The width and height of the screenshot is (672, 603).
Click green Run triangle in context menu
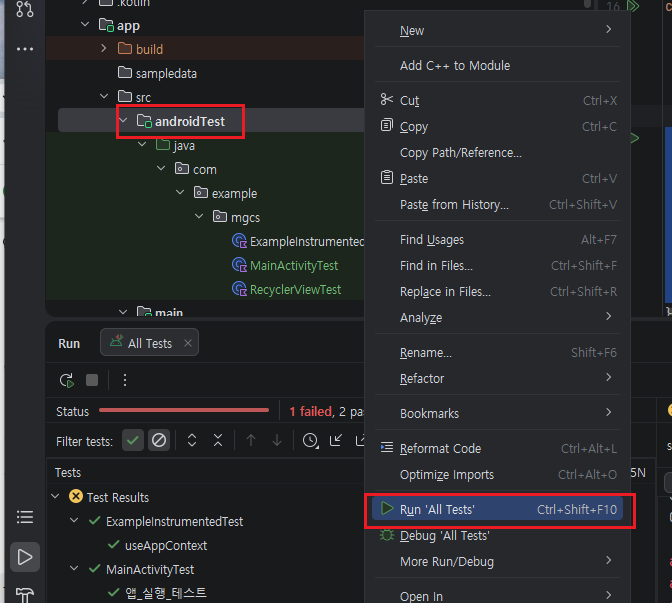point(387,508)
